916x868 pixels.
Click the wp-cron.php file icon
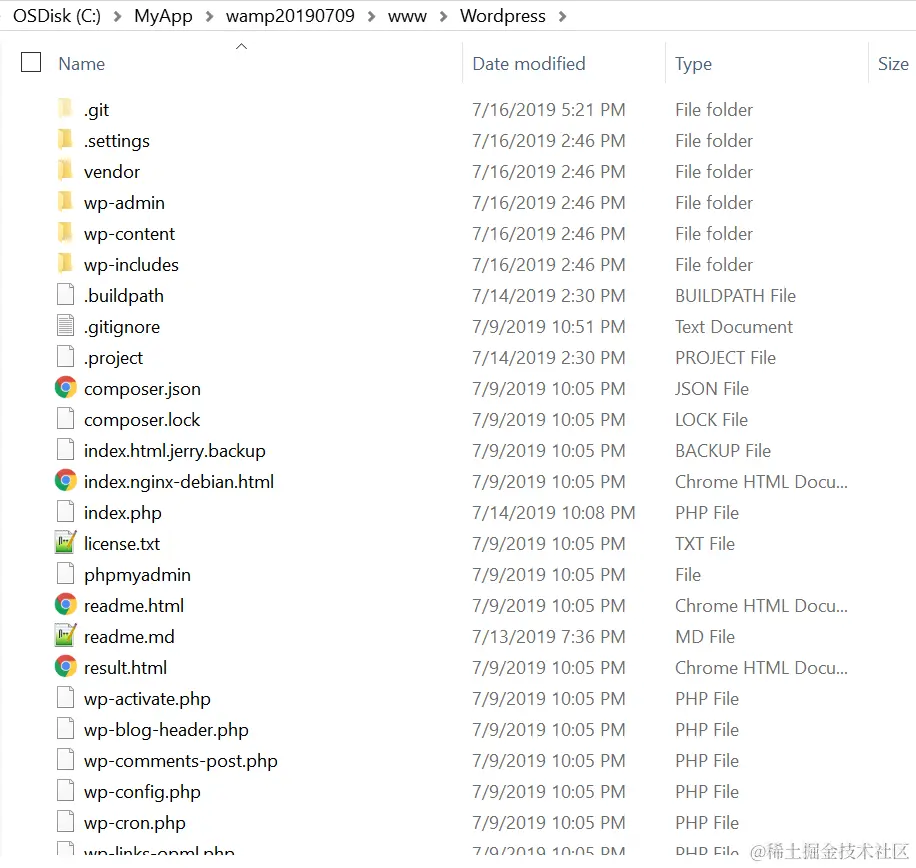pyautogui.click(x=65, y=821)
